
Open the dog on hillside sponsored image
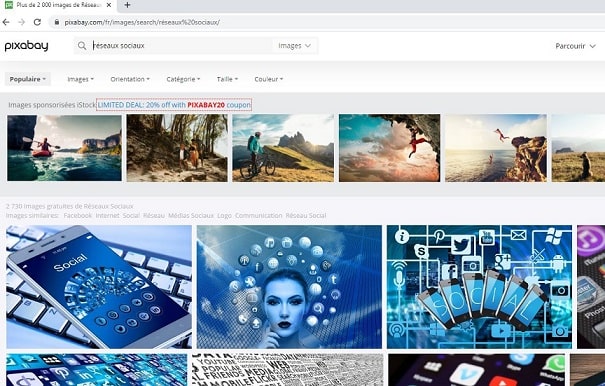578,148
